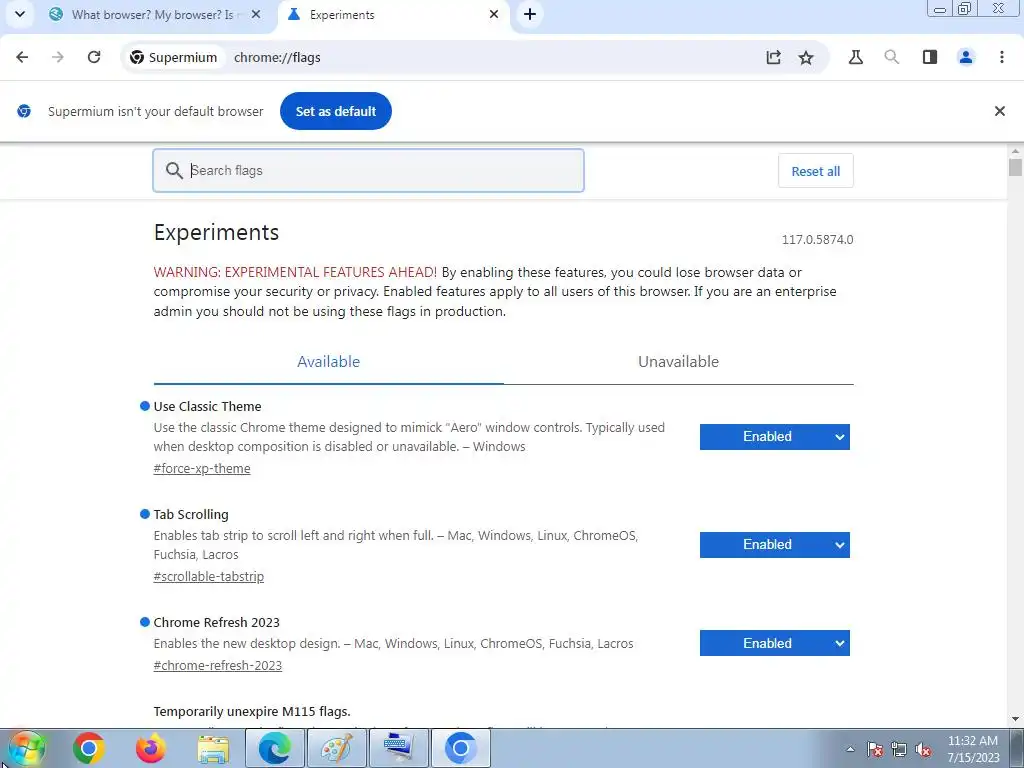Open the Chrome Refresh 2023 Enabled dropdown
The image size is (1024, 768).
tap(775, 643)
